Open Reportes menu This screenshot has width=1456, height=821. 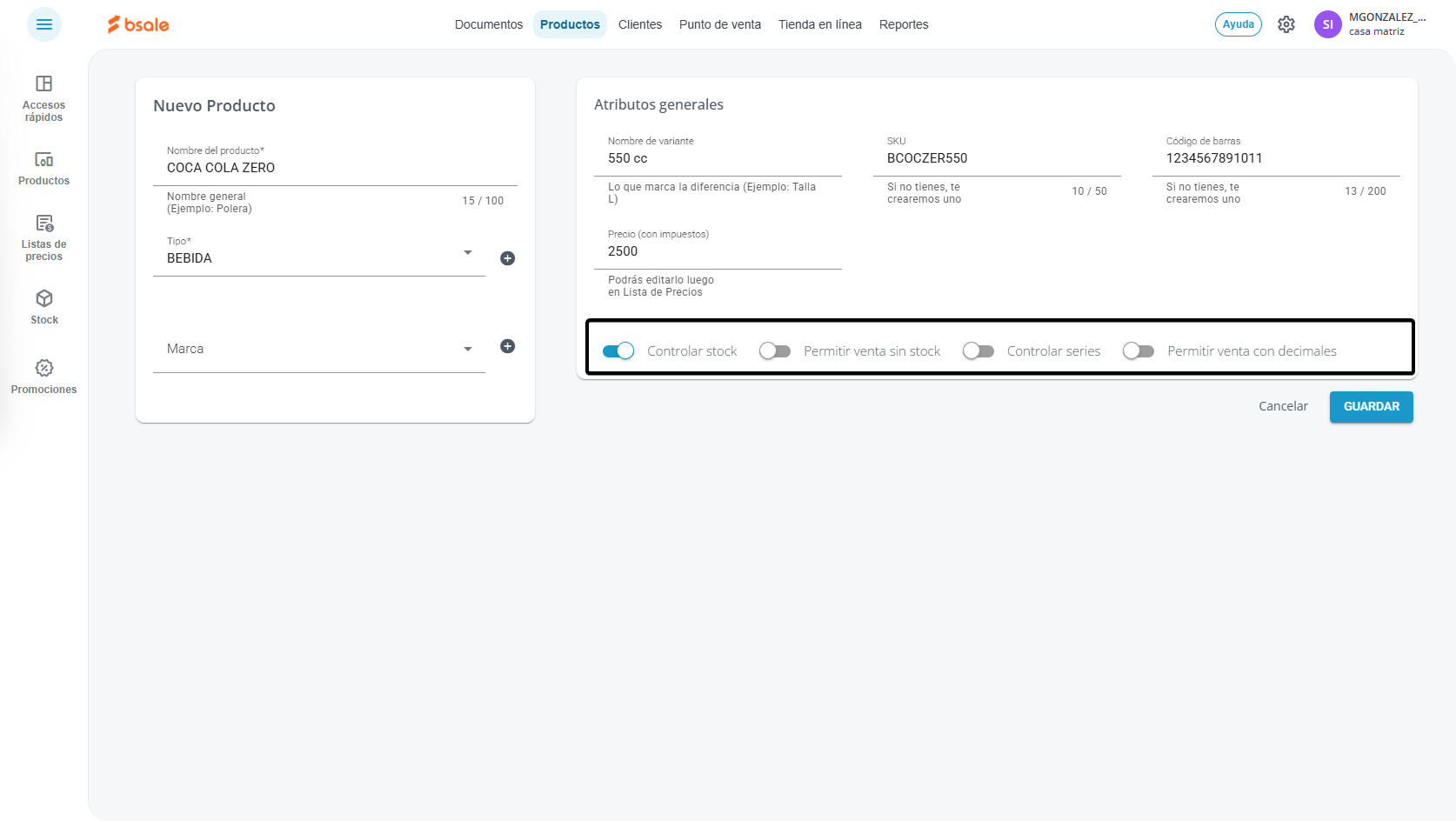point(904,24)
